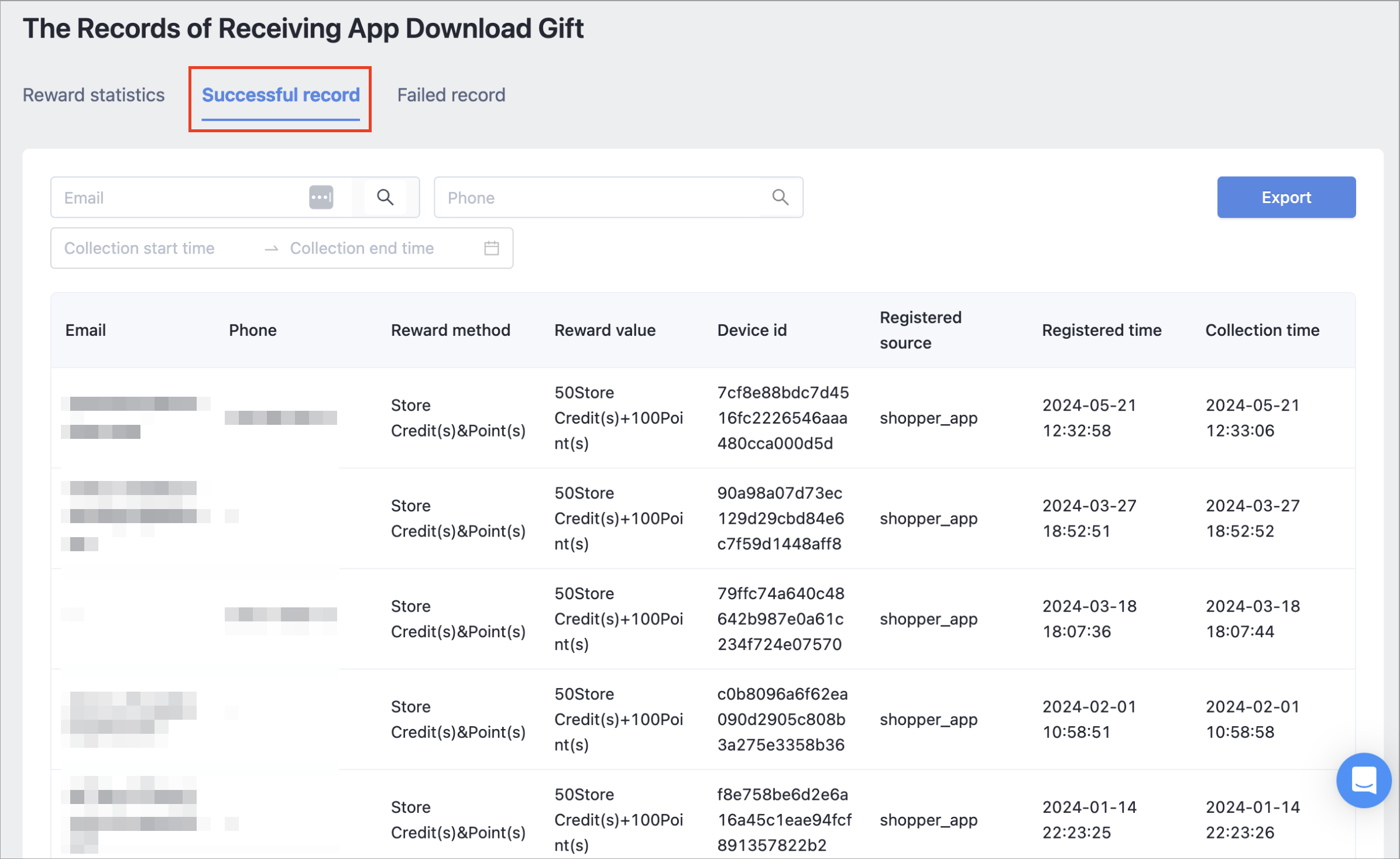
Task: Click the phone search magnifier icon
Action: point(780,197)
